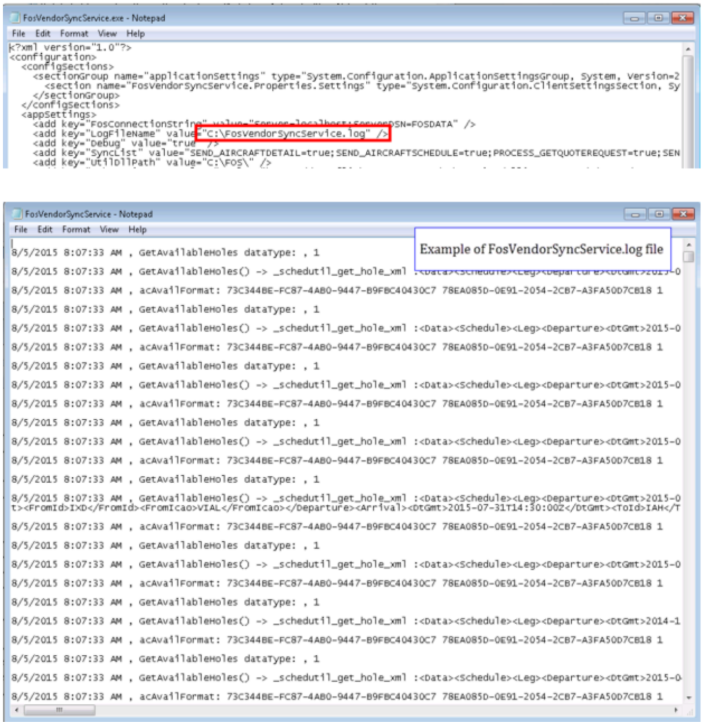Click the log window's vertical scrollbar down arrow
The image size is (702, 722).
(x=689, y=697)
